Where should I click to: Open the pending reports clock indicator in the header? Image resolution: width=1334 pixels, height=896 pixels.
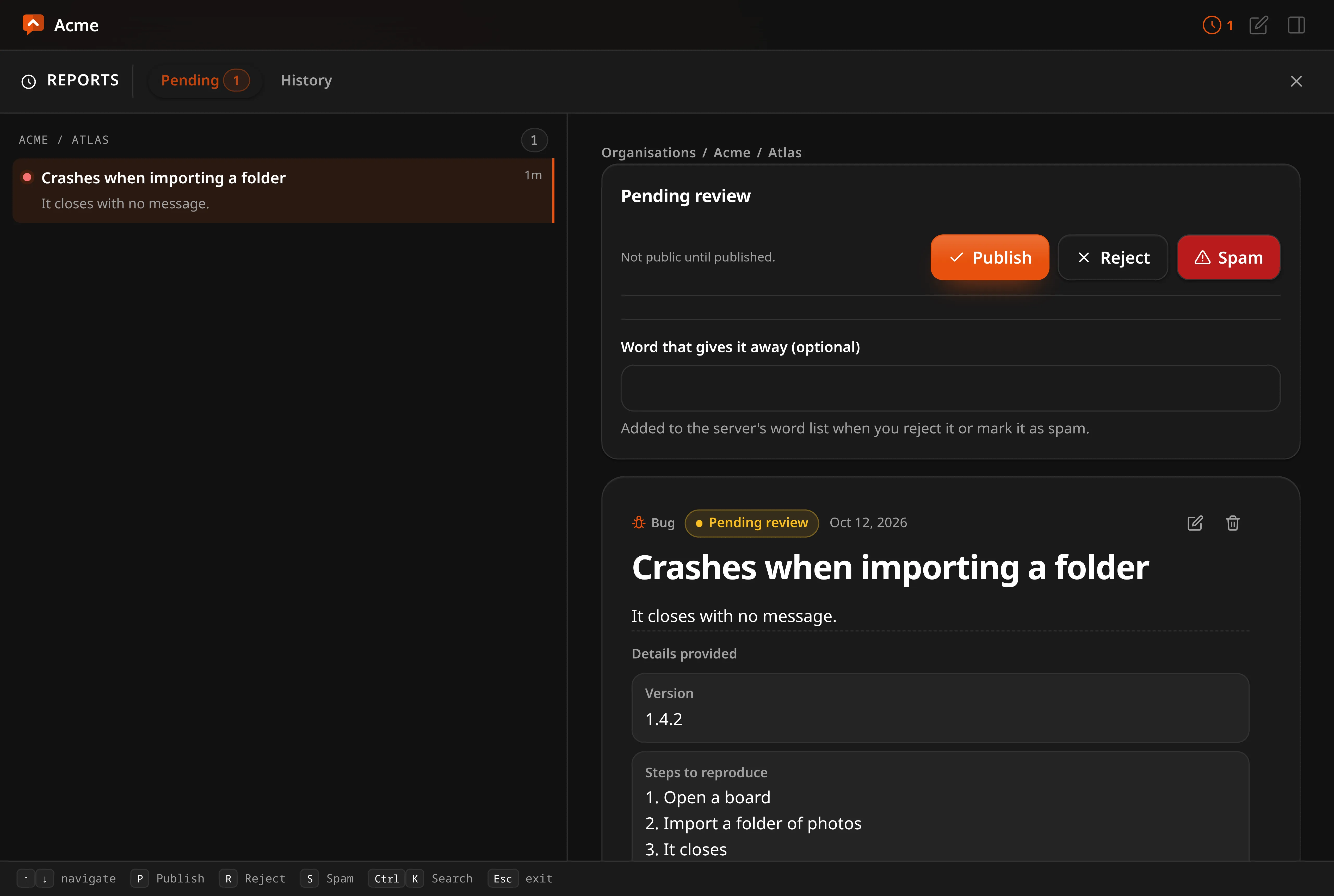tap(1218, 25)
